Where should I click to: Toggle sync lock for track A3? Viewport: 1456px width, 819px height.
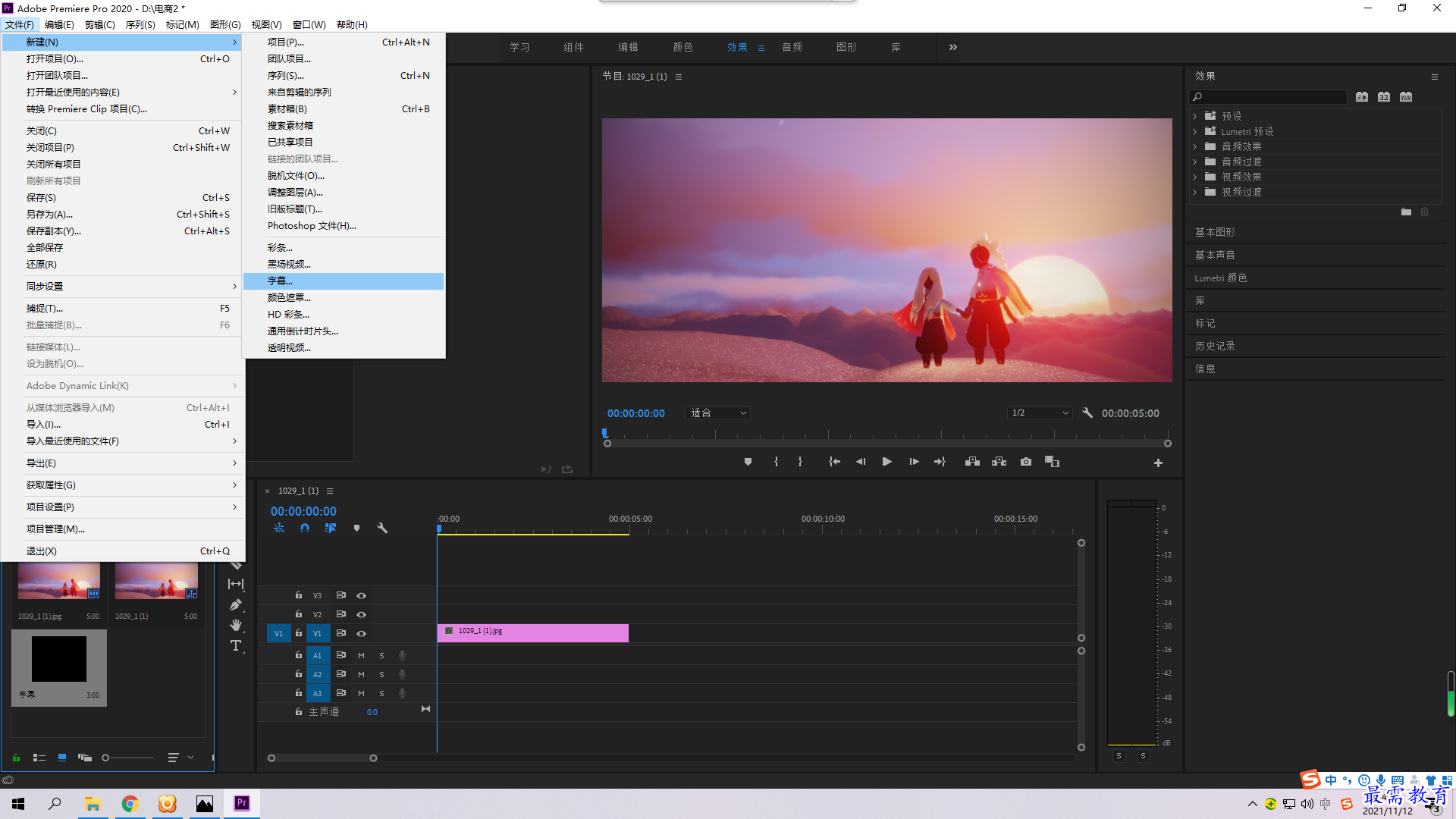click(x=341, y=693)
